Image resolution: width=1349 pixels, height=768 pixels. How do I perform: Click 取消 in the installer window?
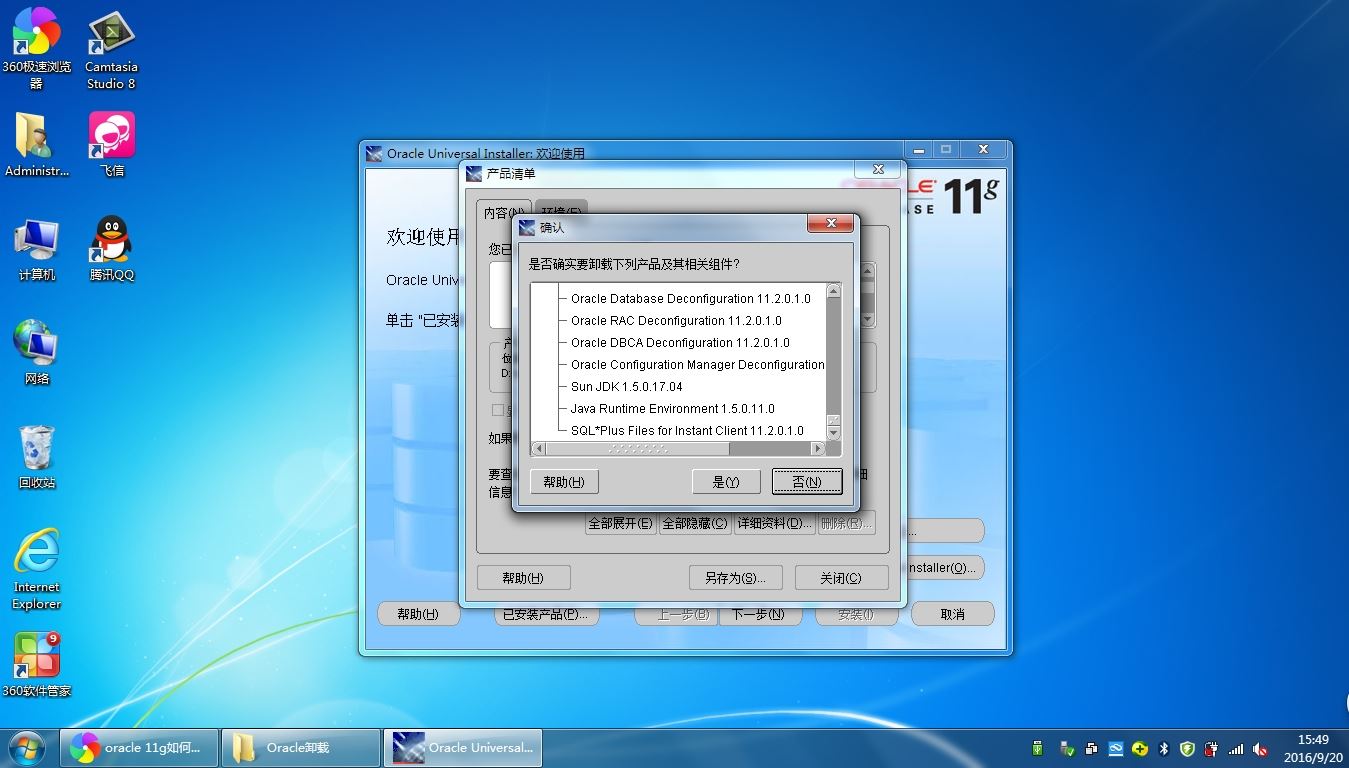coord(953,614)
